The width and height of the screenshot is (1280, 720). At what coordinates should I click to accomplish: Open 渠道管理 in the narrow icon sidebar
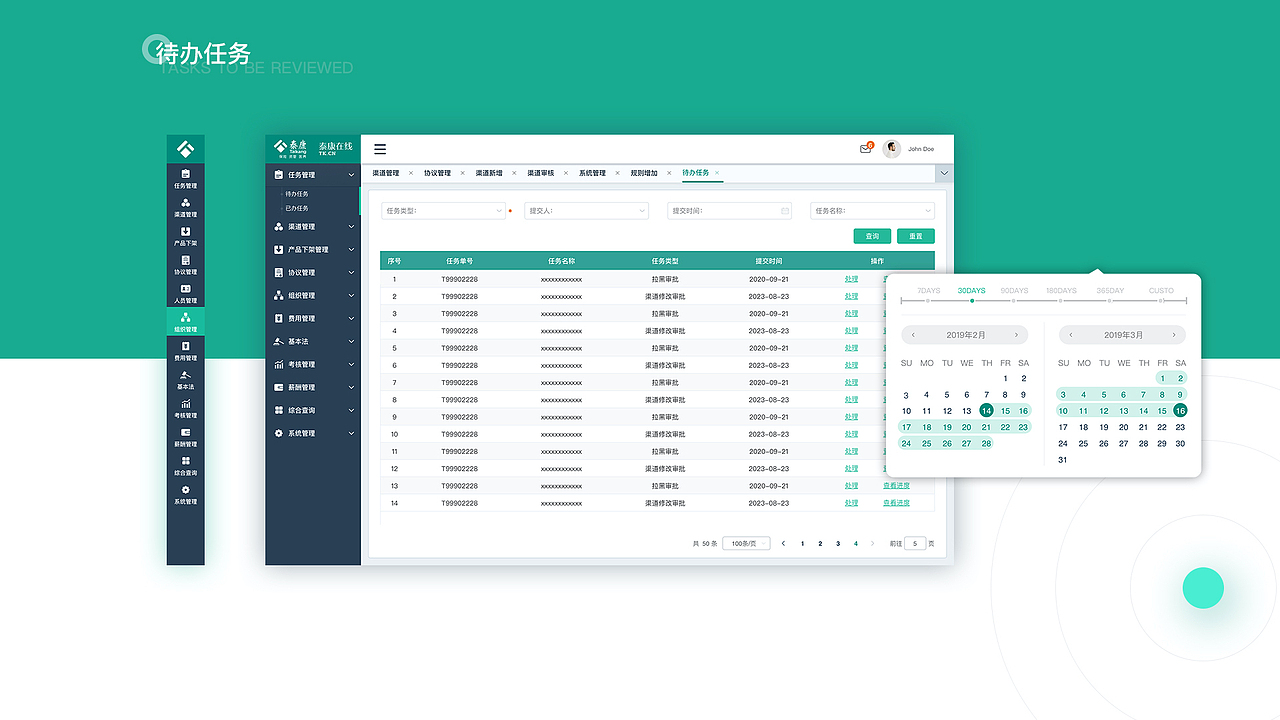coord(185,207)
